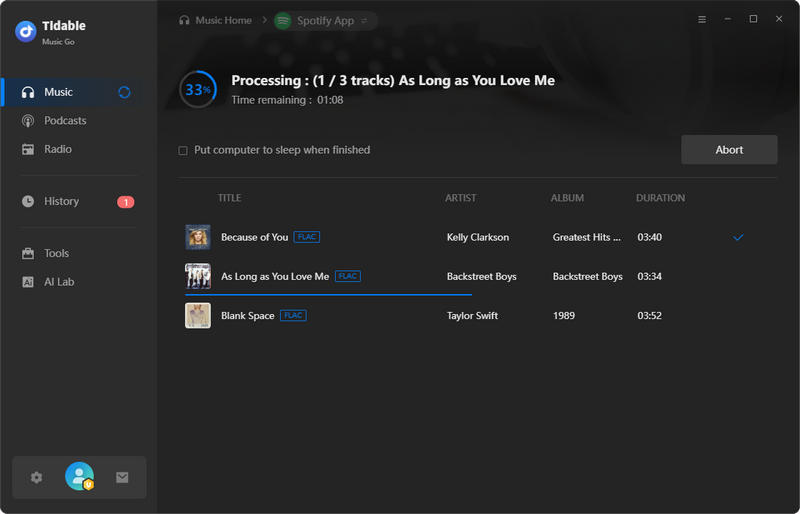Viewport: 800px width, 514px height.
Task: Click the Processing As Long as You Love Me heading
Action: click(393, 81)
